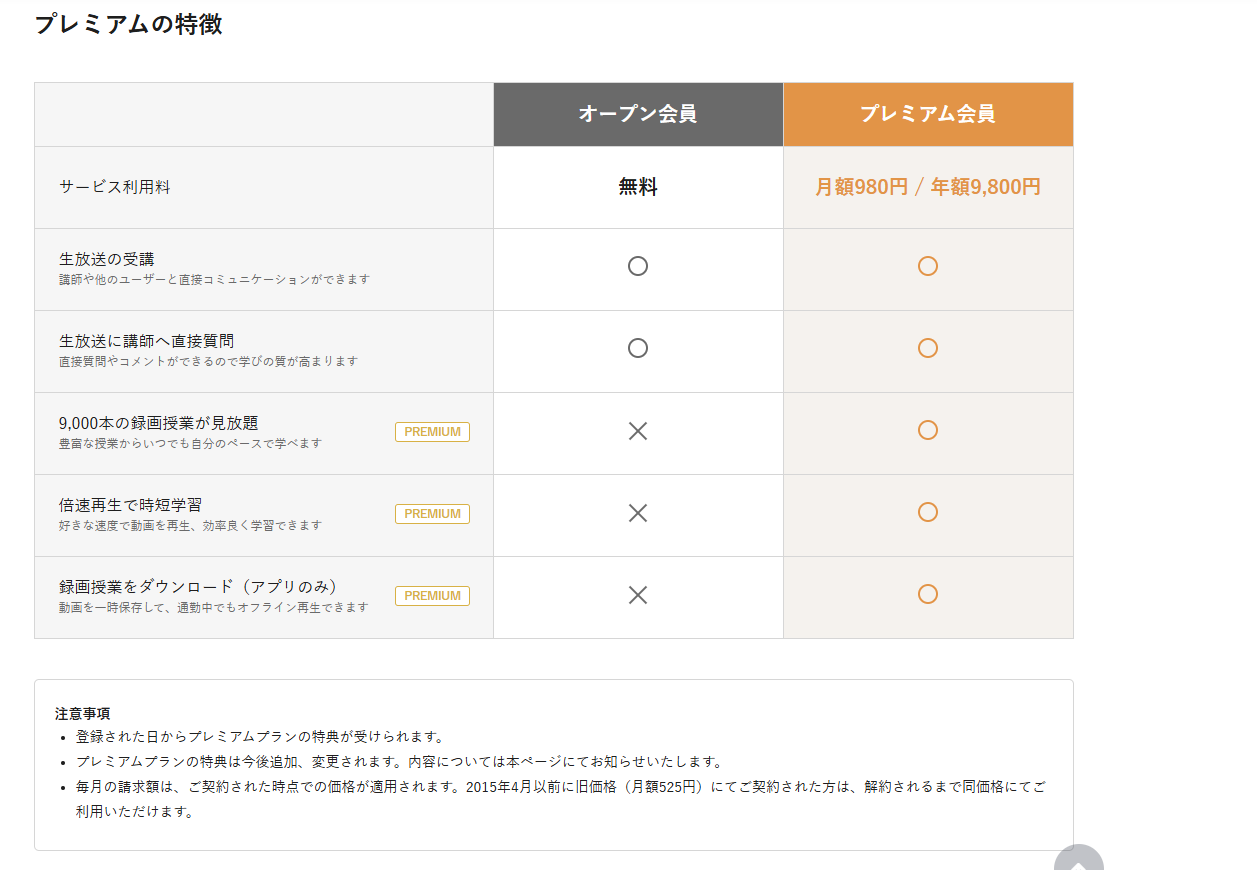Select the orange circle for プレミアム会員 live streaming

pyautogui.click(x=928, y=266)
